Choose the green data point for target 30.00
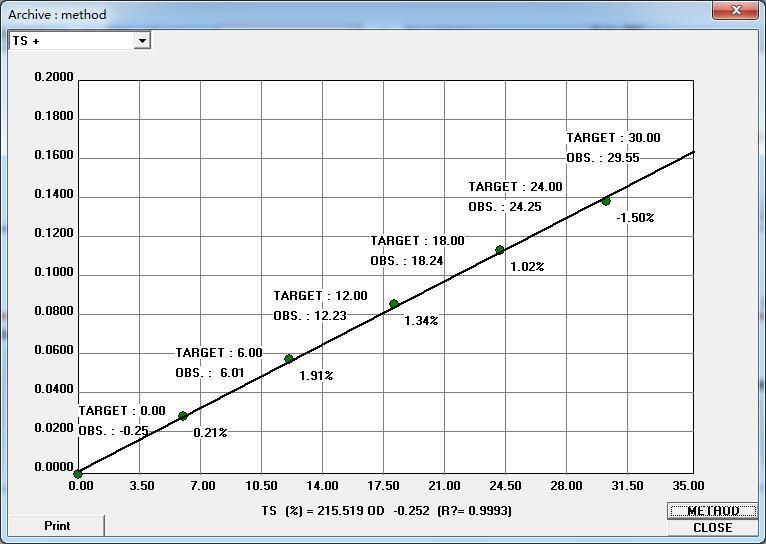This screenshot has width=766, height=544. pyautogui.click(x=606, y=201)
